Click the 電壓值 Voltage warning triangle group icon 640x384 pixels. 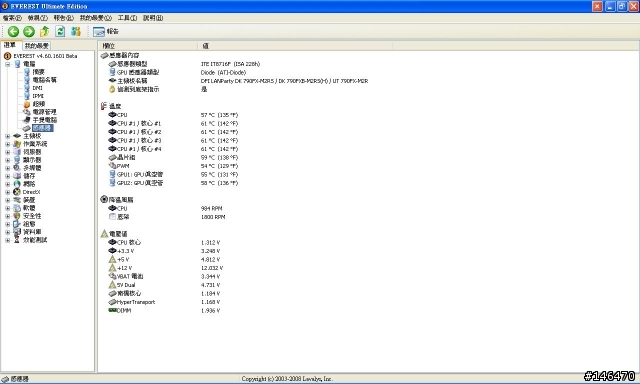(x=104, y=234)
